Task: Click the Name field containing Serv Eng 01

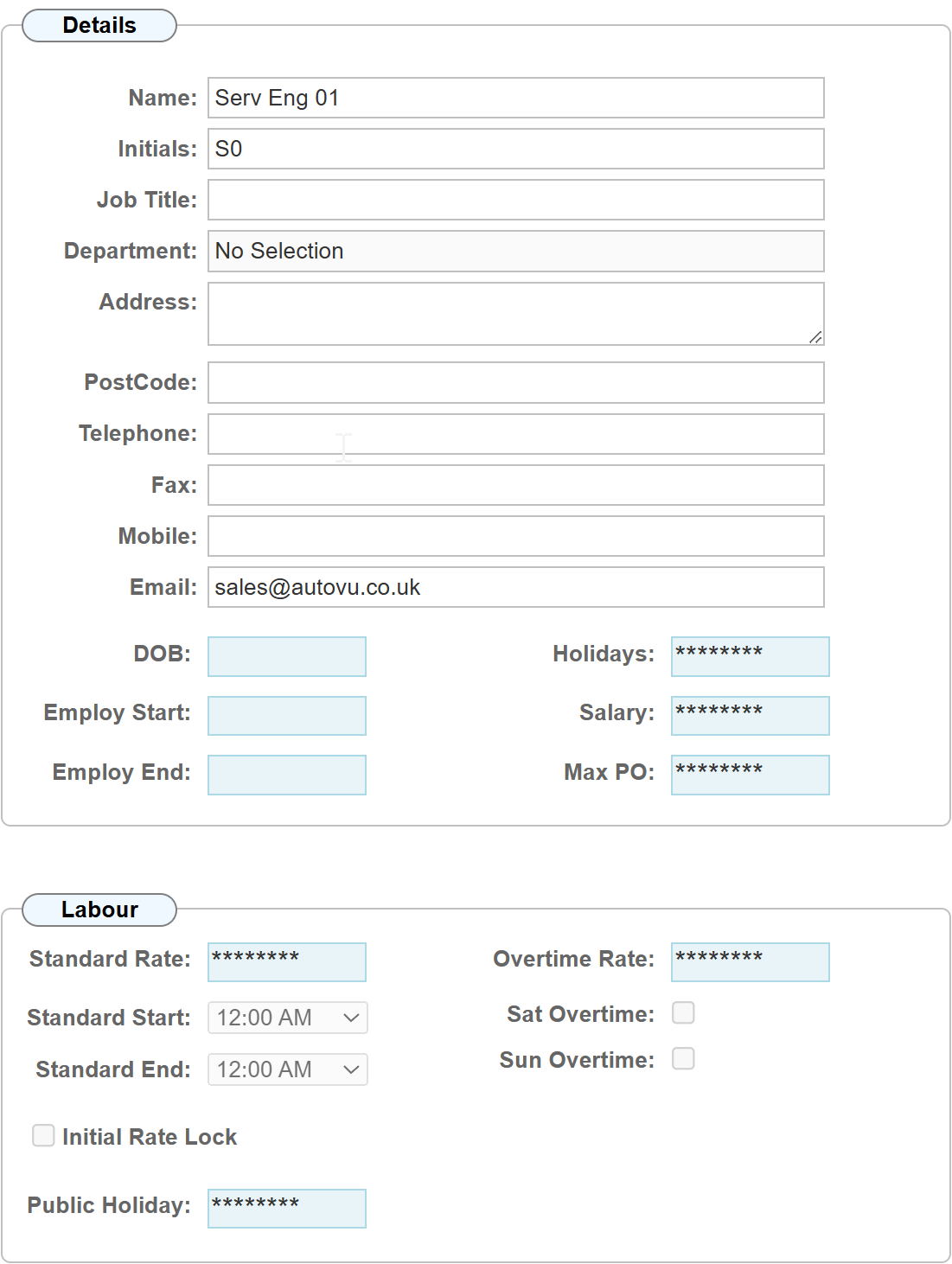Action: point(515,98)
